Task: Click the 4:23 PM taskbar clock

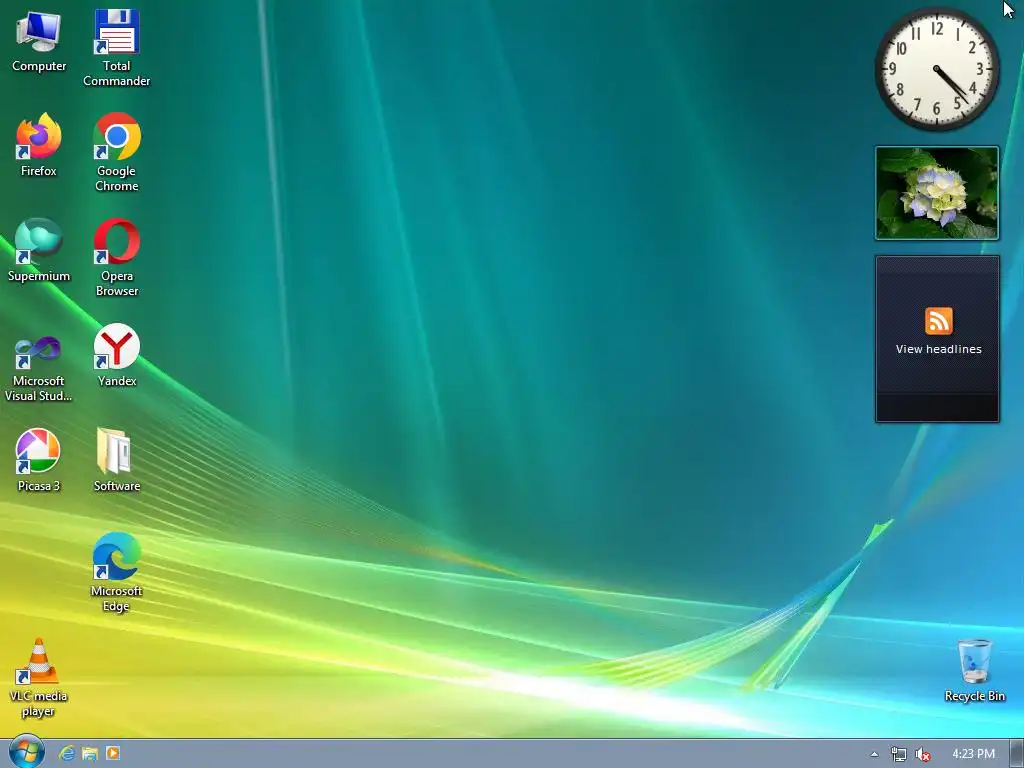Action: click(x=973, y=754)
